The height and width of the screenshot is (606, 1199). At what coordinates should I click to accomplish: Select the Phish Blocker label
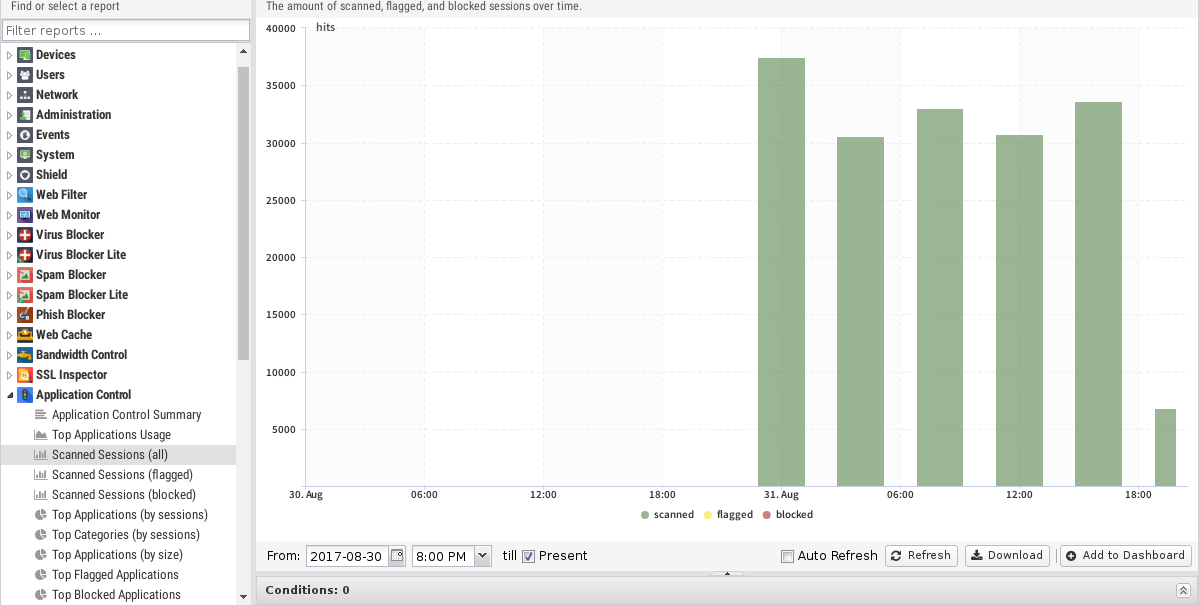[x=70, y=314]
